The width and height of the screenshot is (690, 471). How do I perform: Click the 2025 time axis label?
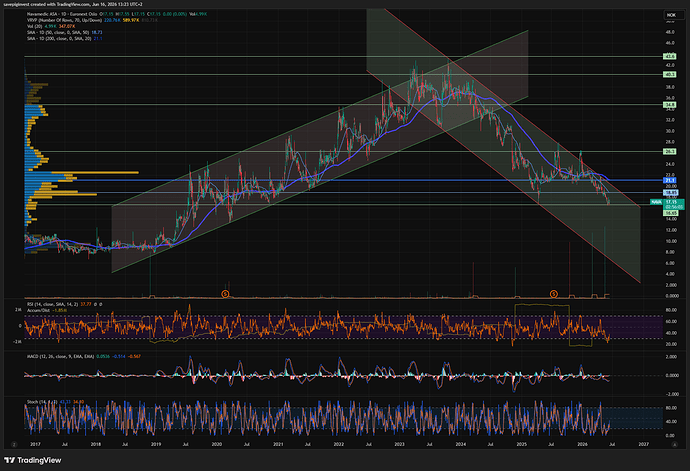point(521,445)
